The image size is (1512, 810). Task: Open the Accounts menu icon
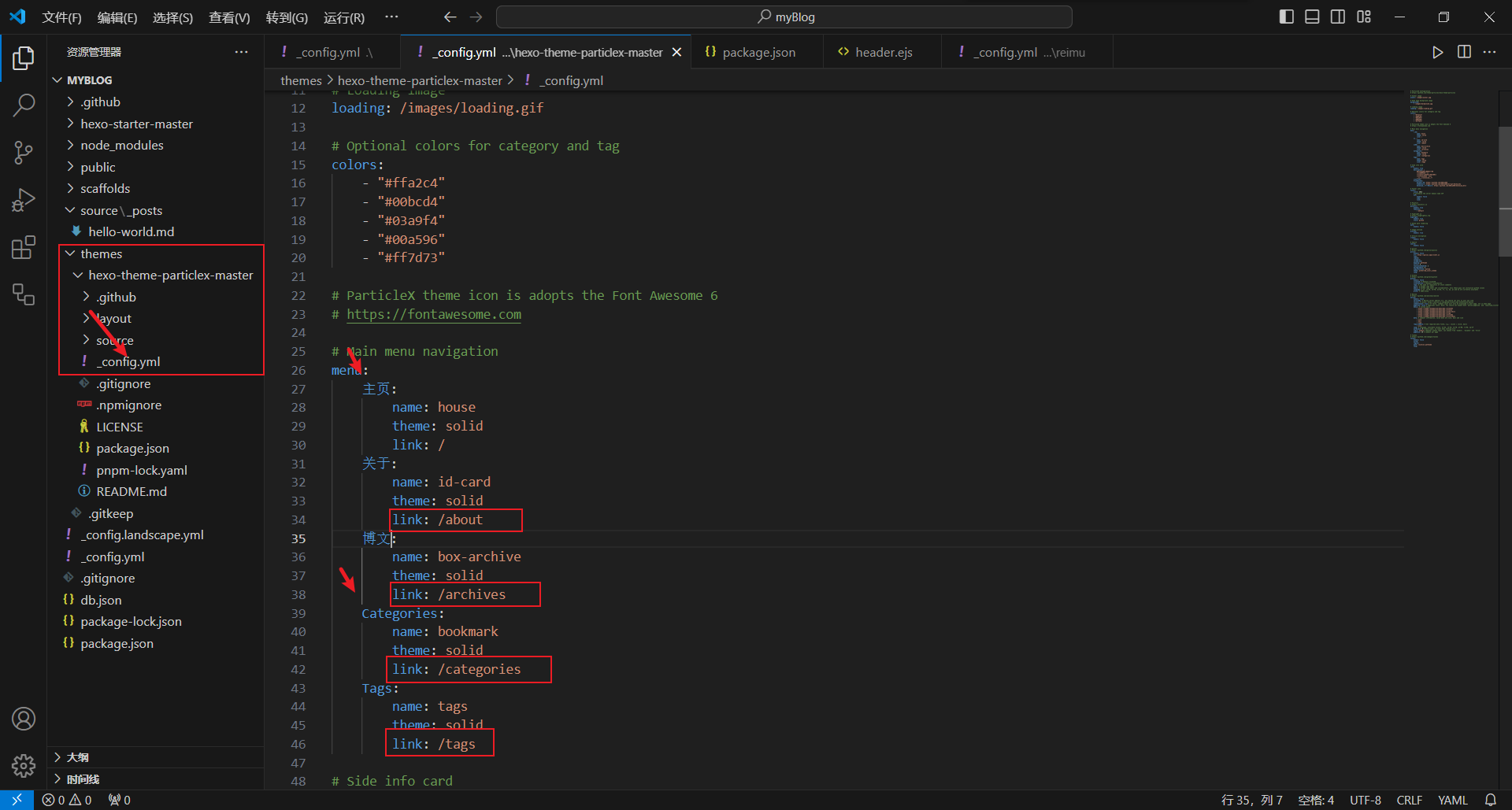(24, 719)
